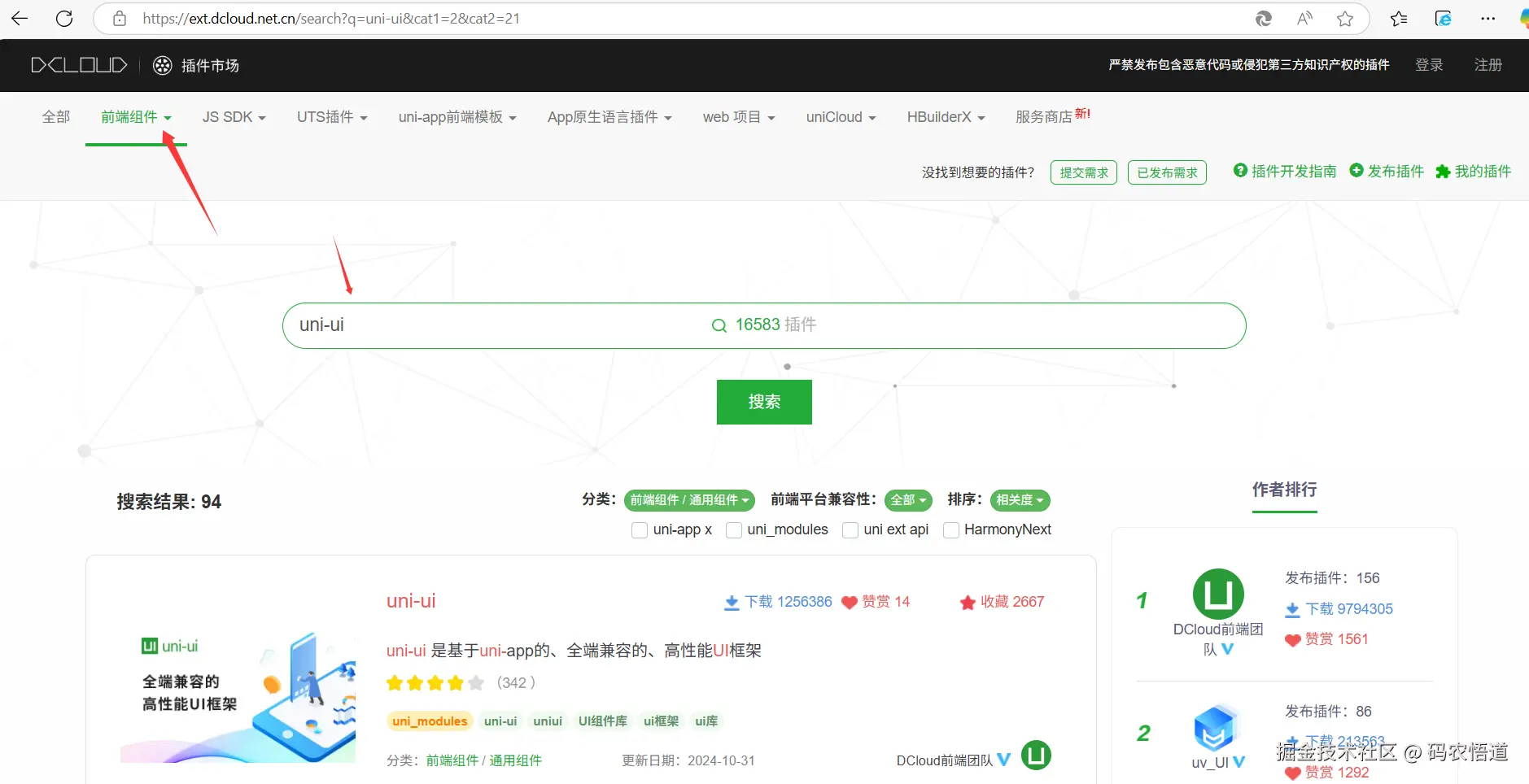Click the 插件开发指南 question icon
This screenshot has height=784, width=1529.
(x=1240, y=170)
